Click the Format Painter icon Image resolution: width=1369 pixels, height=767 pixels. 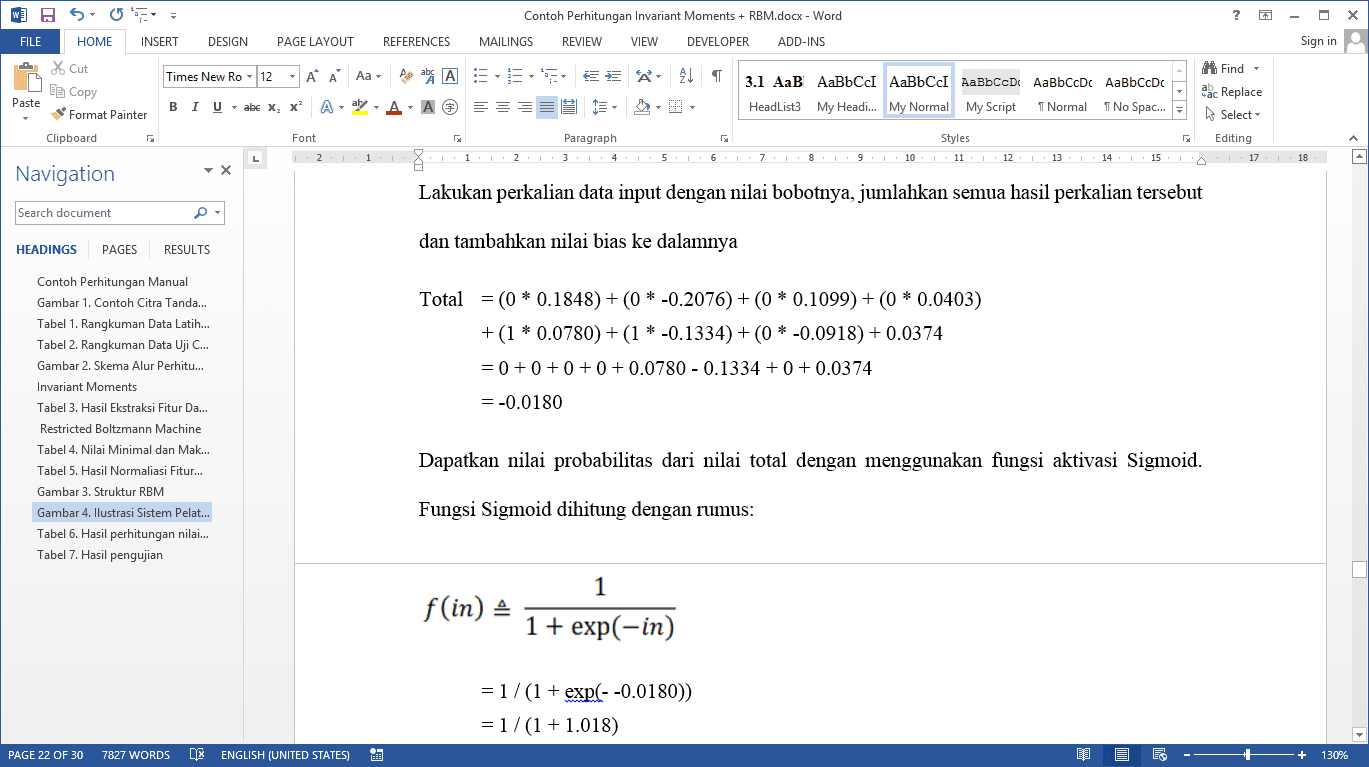tap(59, 115)
